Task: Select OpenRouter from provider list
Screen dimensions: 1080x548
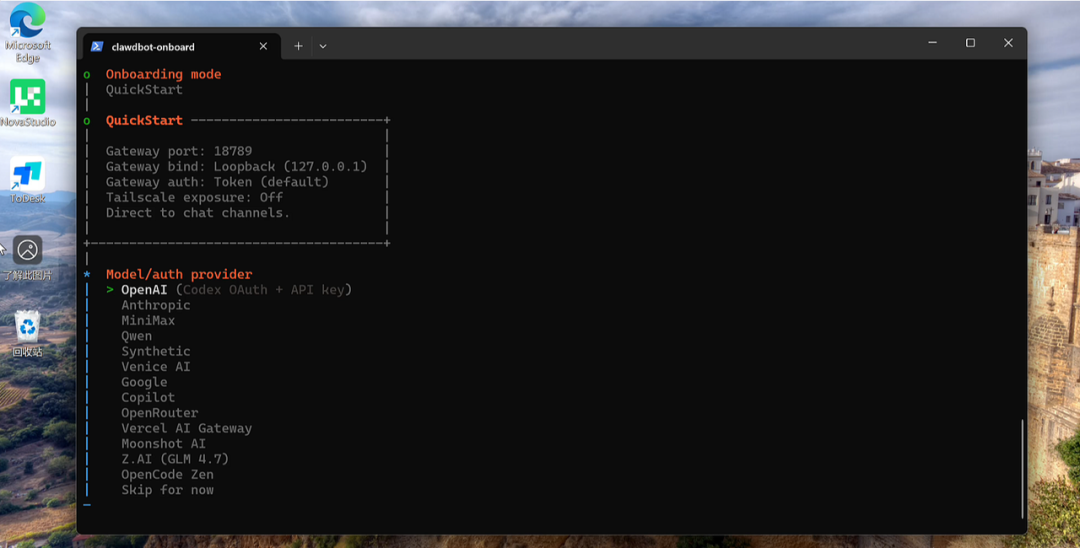Action: (x=159, y=413)
